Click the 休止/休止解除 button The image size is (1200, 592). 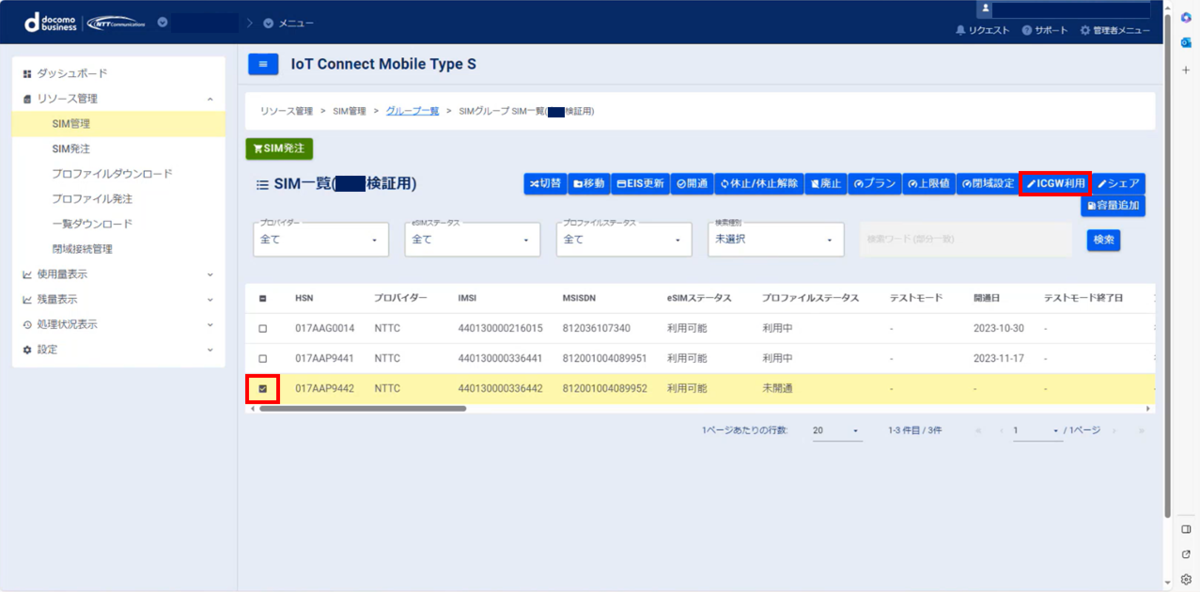point(759,184)
